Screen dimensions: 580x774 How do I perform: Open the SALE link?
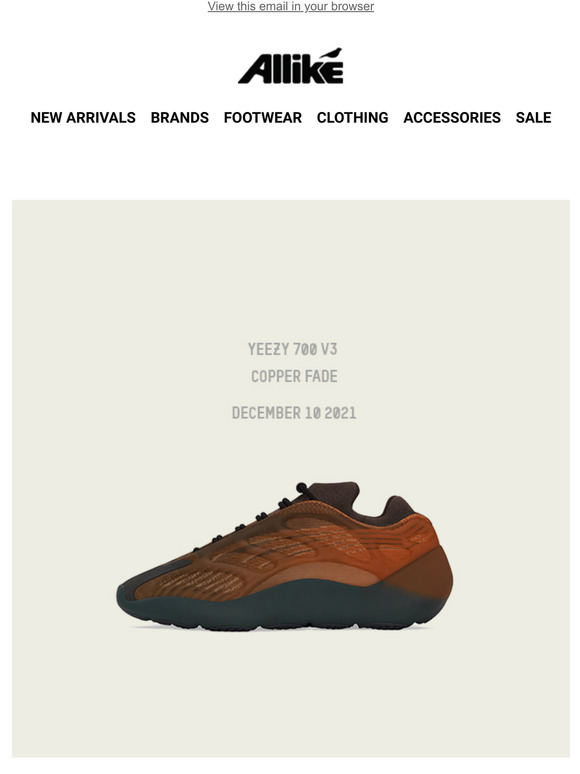pyautogui.click(x=533, y=117)
